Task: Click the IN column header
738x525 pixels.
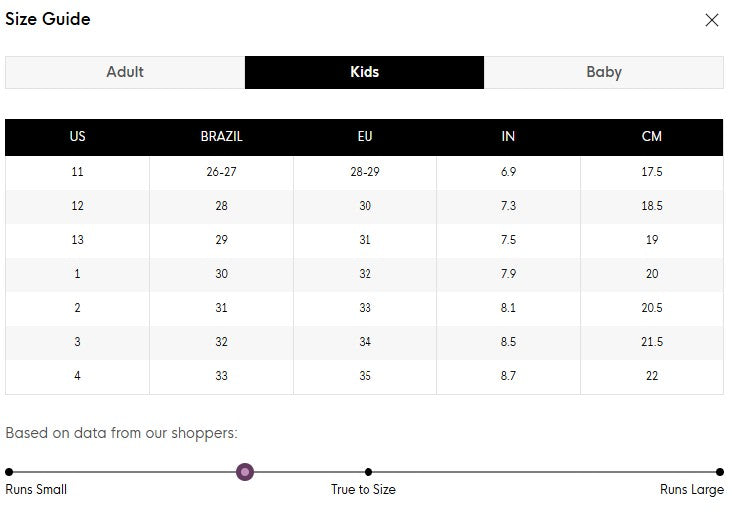Action: tap(508, 137)
